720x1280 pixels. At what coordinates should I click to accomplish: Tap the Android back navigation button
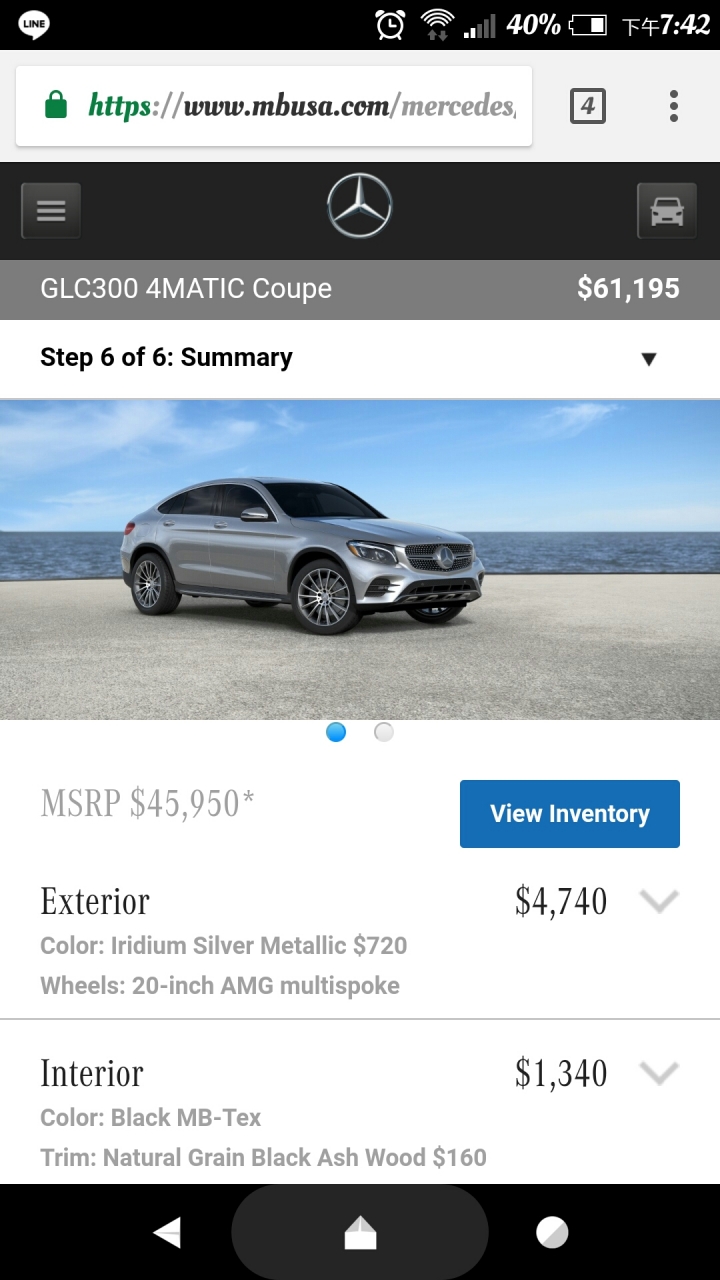167,1233
